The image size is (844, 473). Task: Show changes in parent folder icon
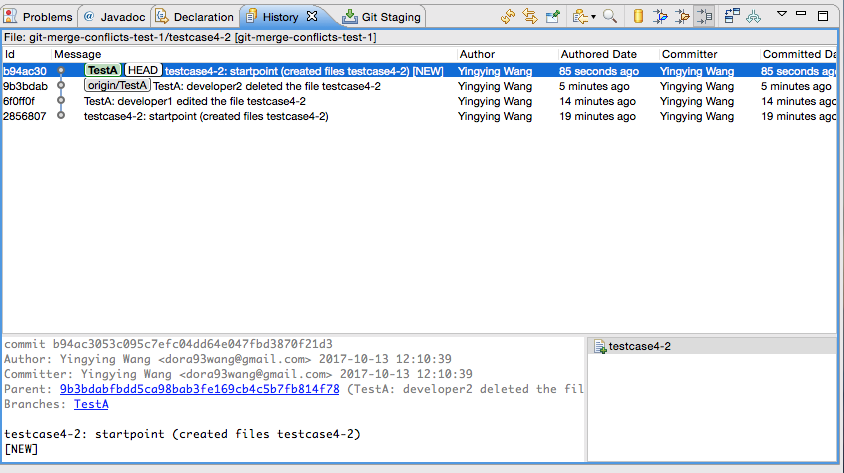(682, 17)
